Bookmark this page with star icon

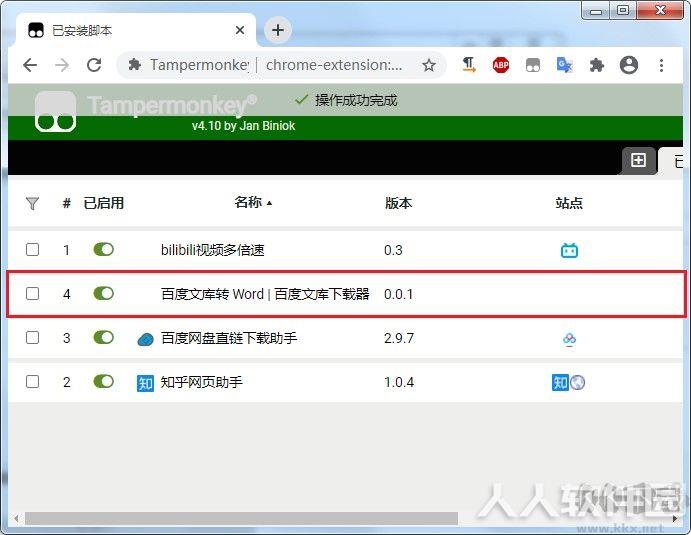[x=428, y=65]
